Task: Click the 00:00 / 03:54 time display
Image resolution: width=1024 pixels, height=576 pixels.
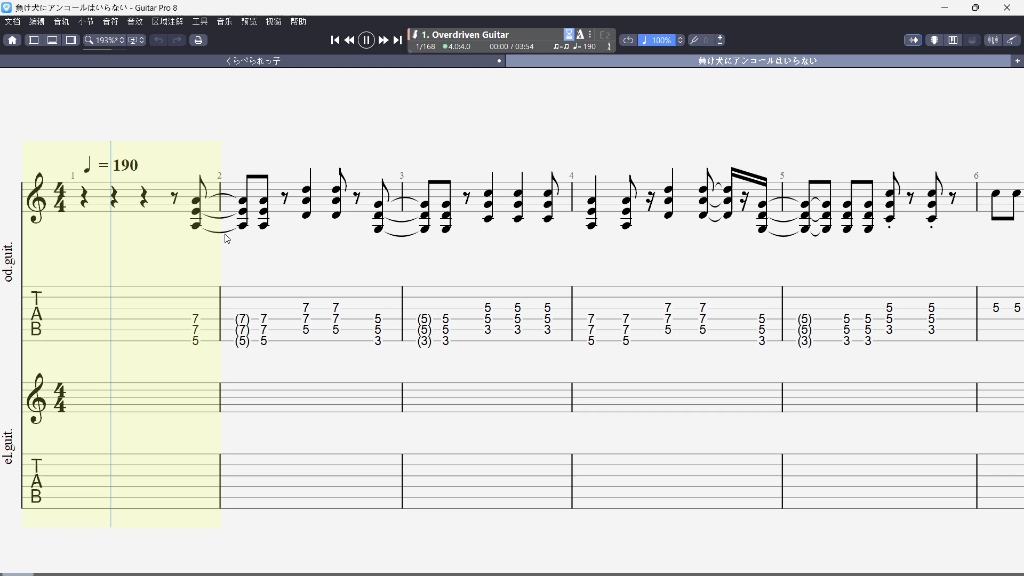Action: (x=511, y=47)
